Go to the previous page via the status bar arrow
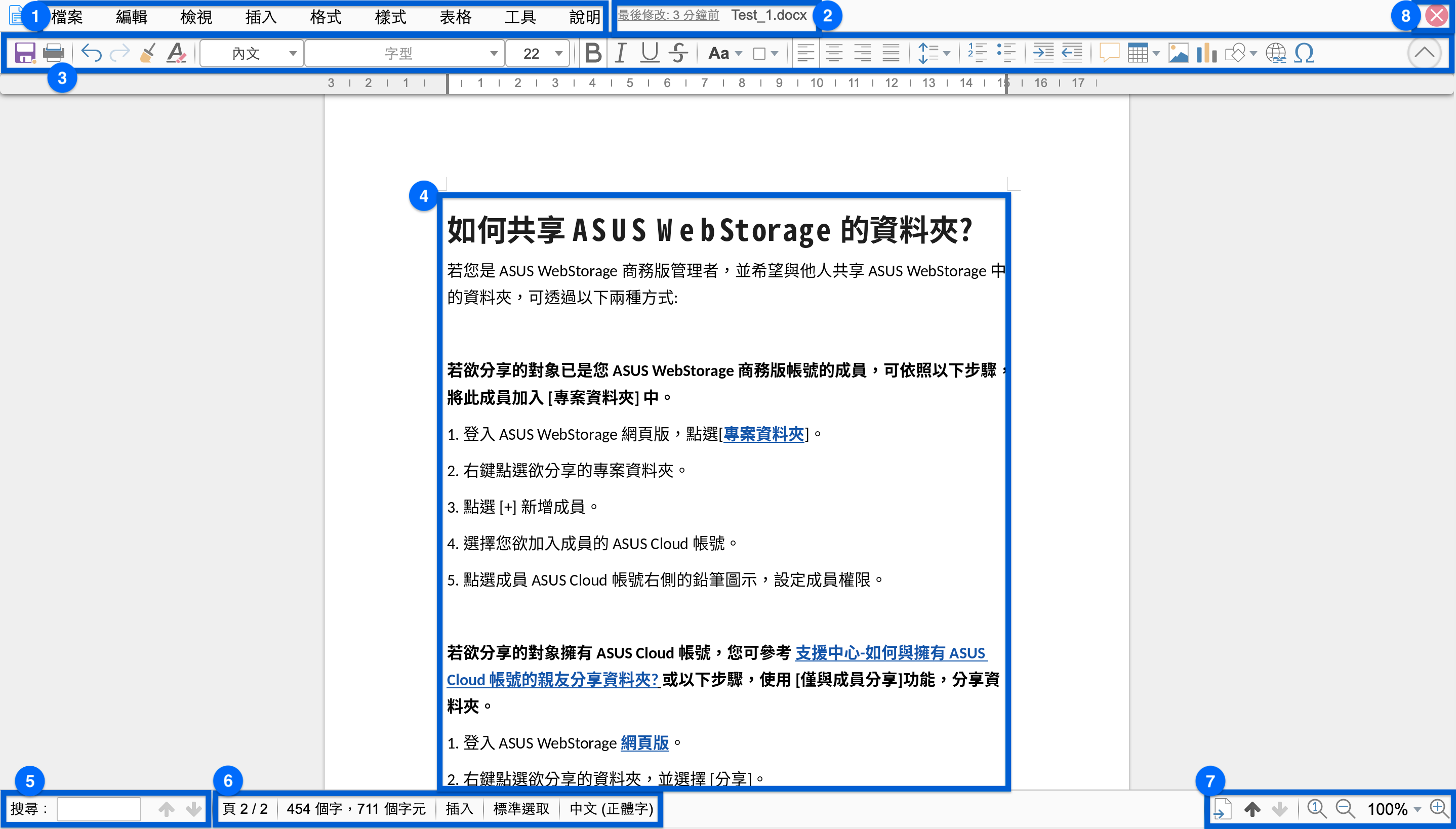This screenshot has width=1456, height=829. (1251, 809)
